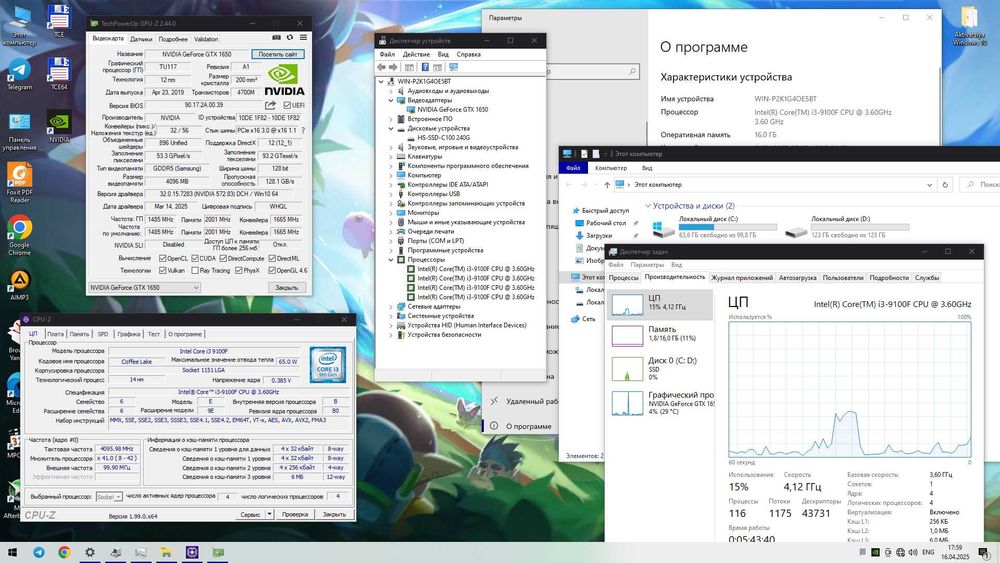Open the Компьютер ribbon tab in Explorer
The image size is (1000, 563).
(611, 168)
